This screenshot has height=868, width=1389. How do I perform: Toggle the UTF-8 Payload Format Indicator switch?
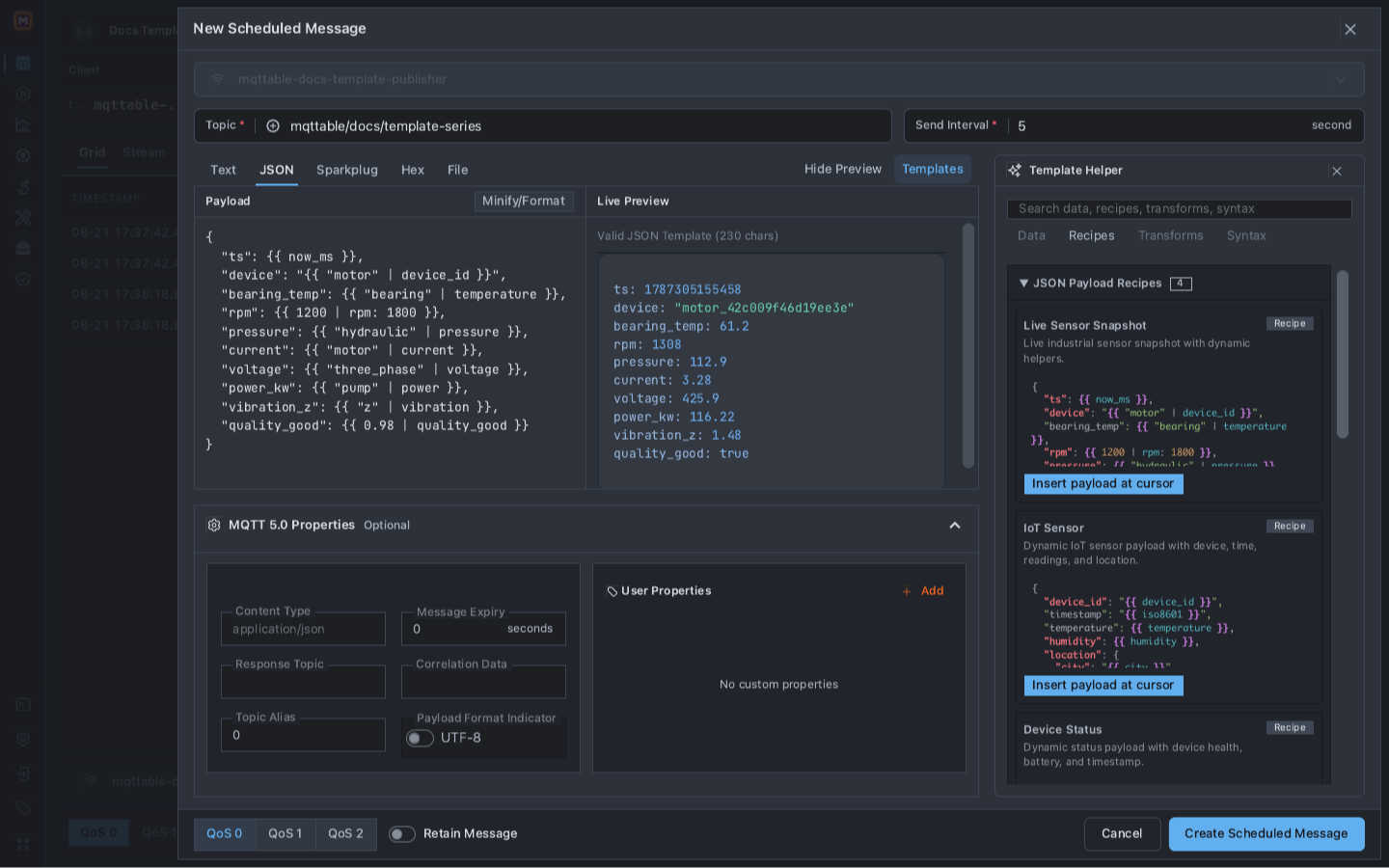420,739
